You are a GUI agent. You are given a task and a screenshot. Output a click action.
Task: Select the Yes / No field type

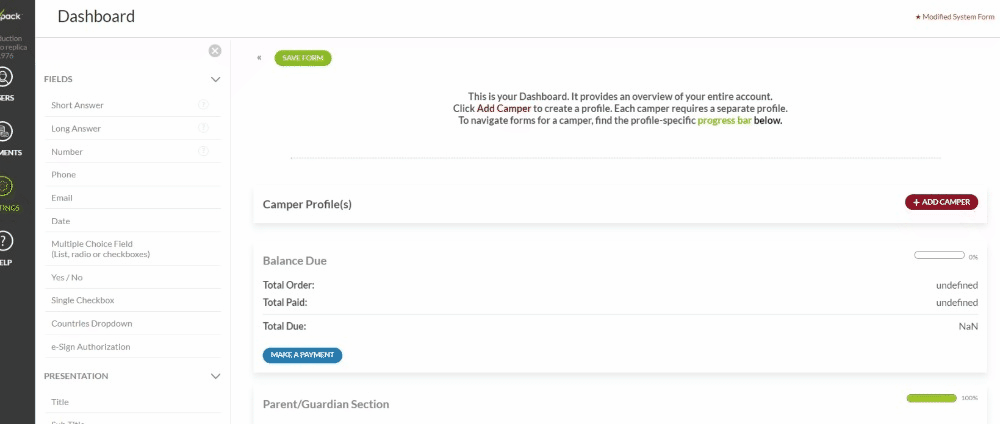click(133, 277)
